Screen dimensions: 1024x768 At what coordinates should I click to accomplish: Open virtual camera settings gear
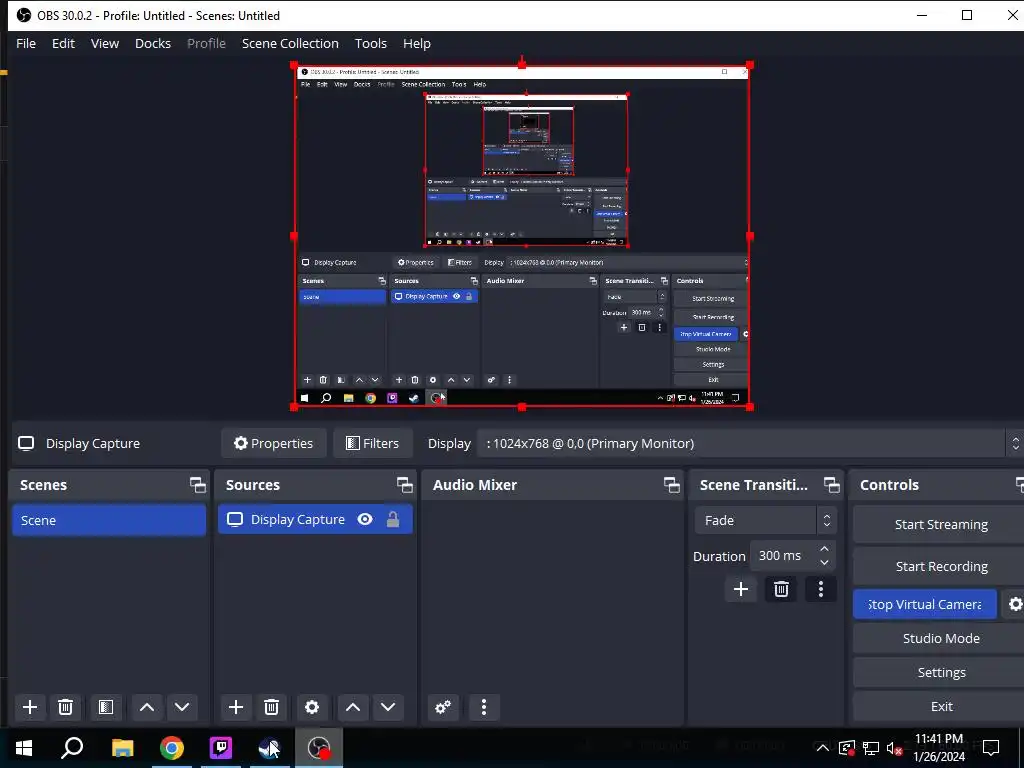pyautogui.click(x=1014, y=604)
